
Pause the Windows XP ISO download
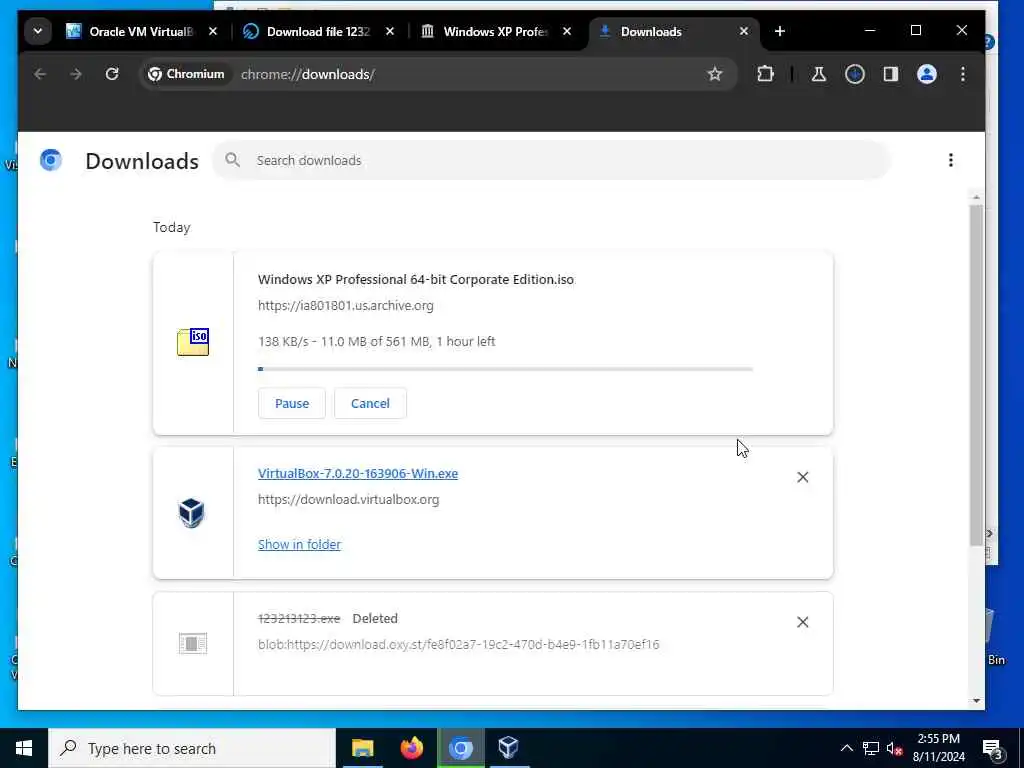[292, 404]
